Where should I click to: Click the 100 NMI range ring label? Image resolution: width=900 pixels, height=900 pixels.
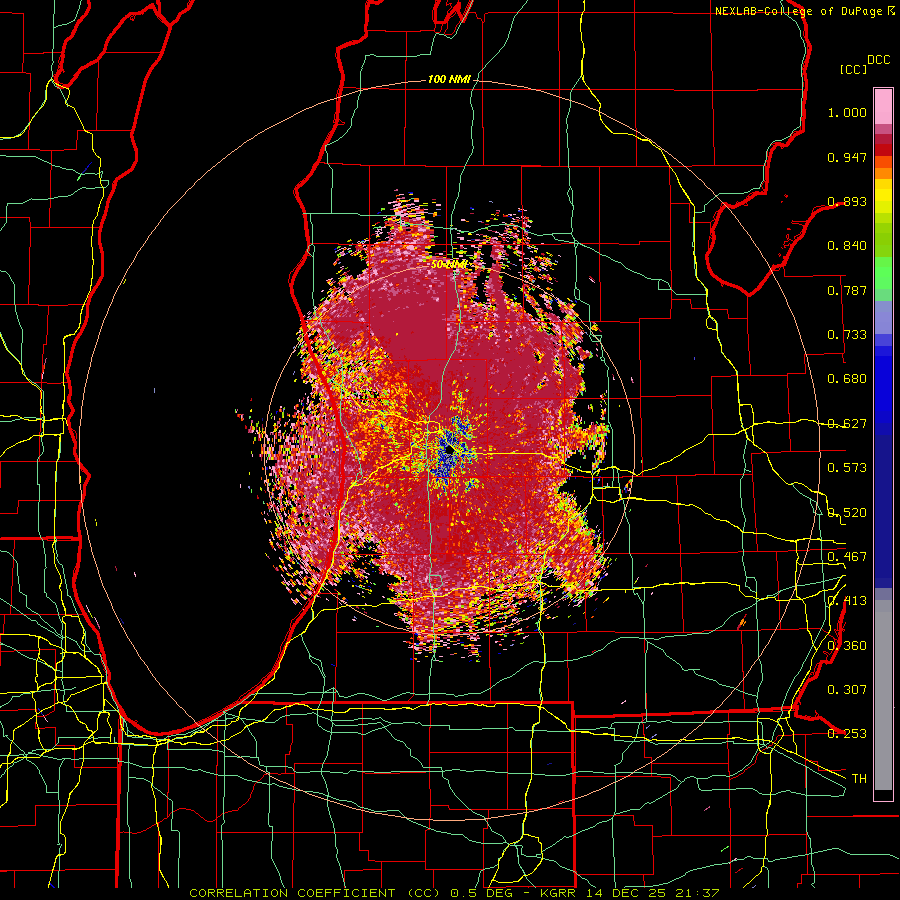click(x=449, y=79)
